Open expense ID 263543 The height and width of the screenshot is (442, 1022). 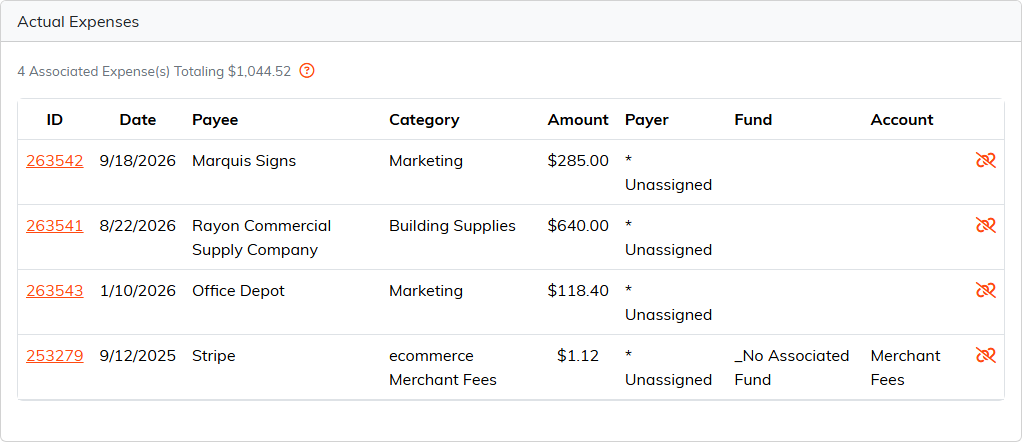click(55, 291)
